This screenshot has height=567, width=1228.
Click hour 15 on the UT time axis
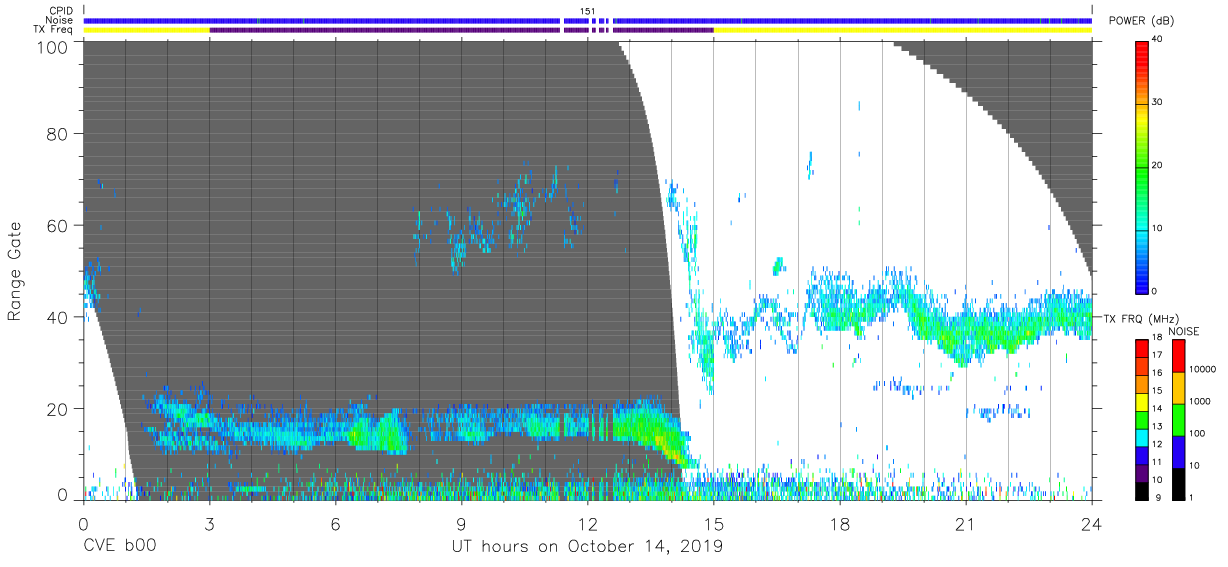[x=713, y=523]
